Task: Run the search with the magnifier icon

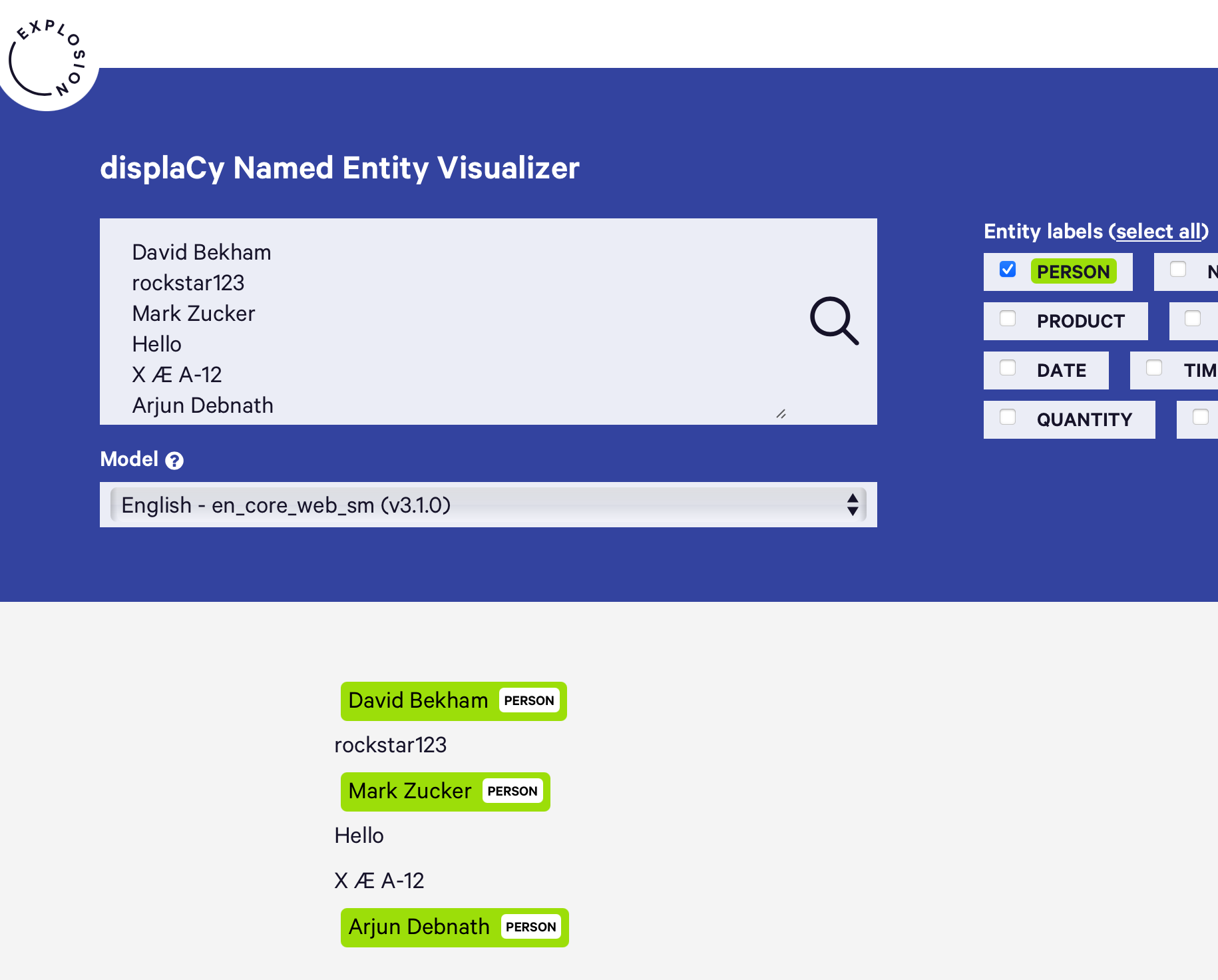Action: [834, 321]
